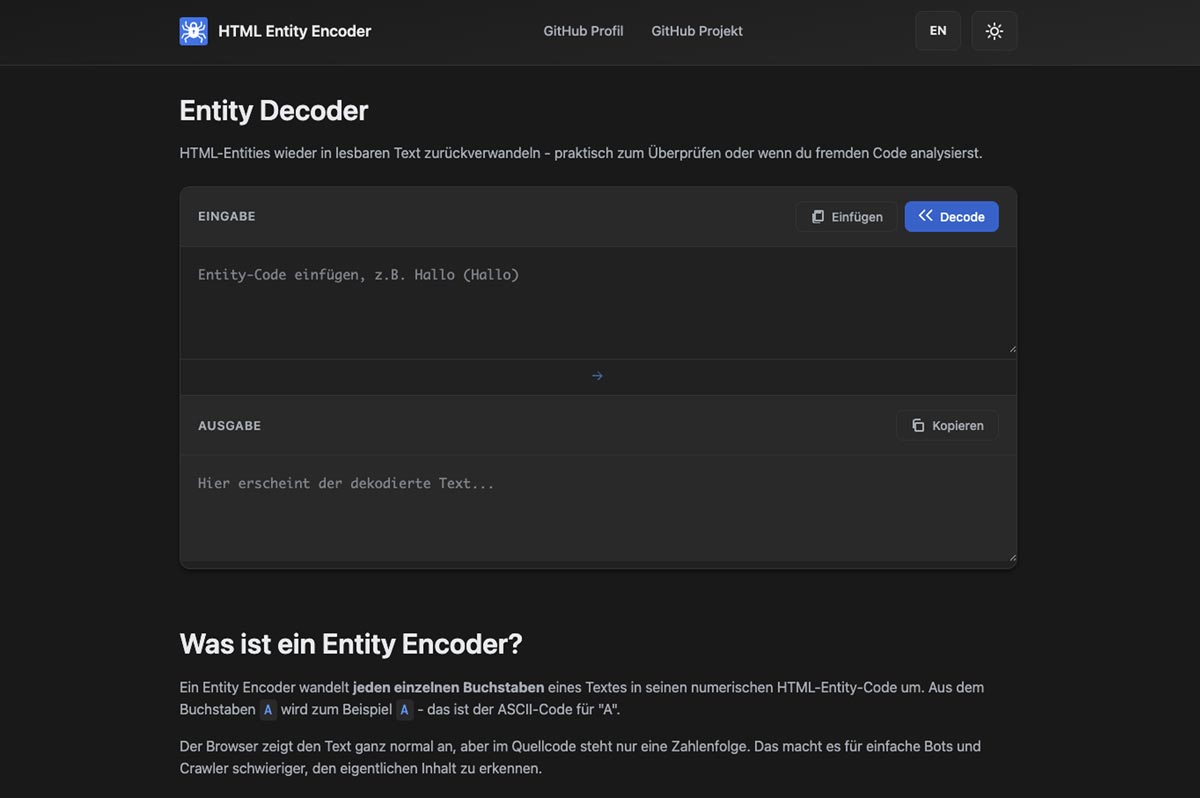This screenshot has width=1200, height=798.
Task: Select the EINGABE section label
Action: click(x=227, y=216)
